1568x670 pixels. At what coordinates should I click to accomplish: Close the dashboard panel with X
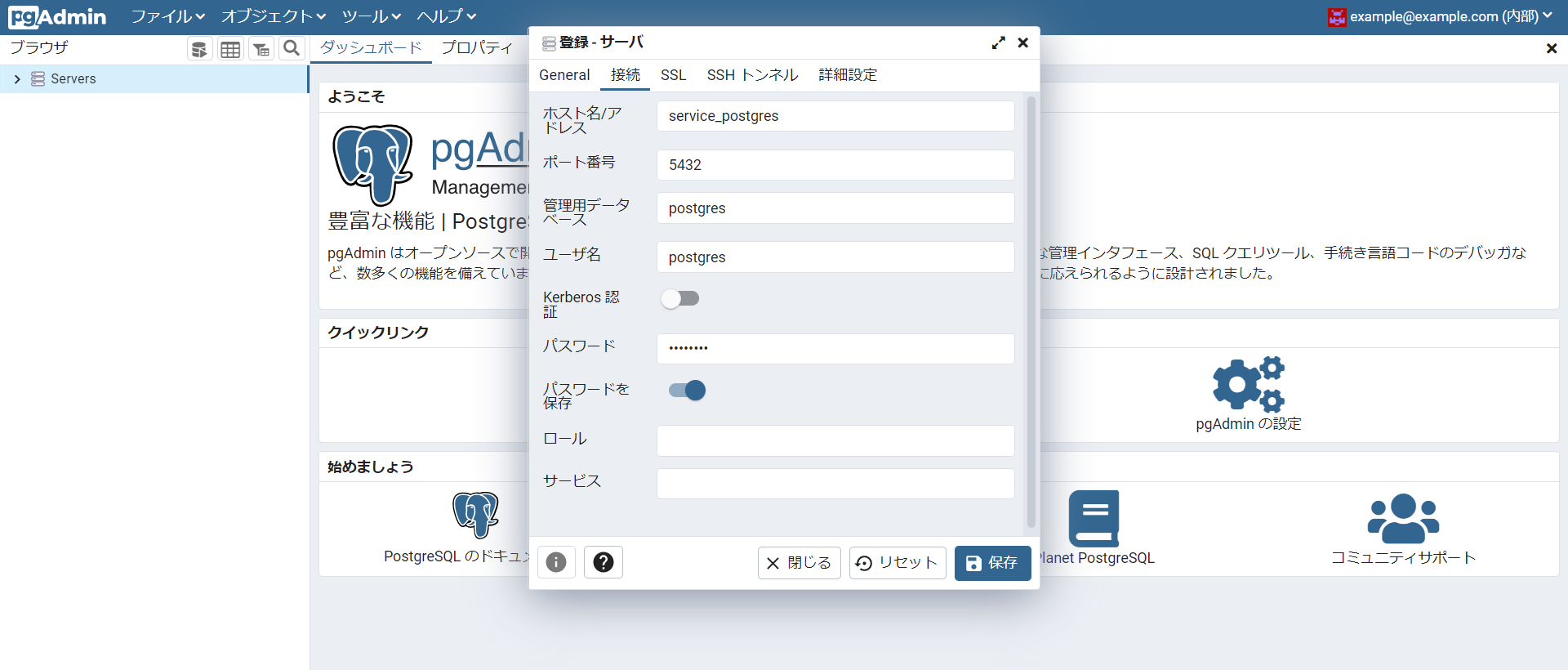click(1552, 48)
